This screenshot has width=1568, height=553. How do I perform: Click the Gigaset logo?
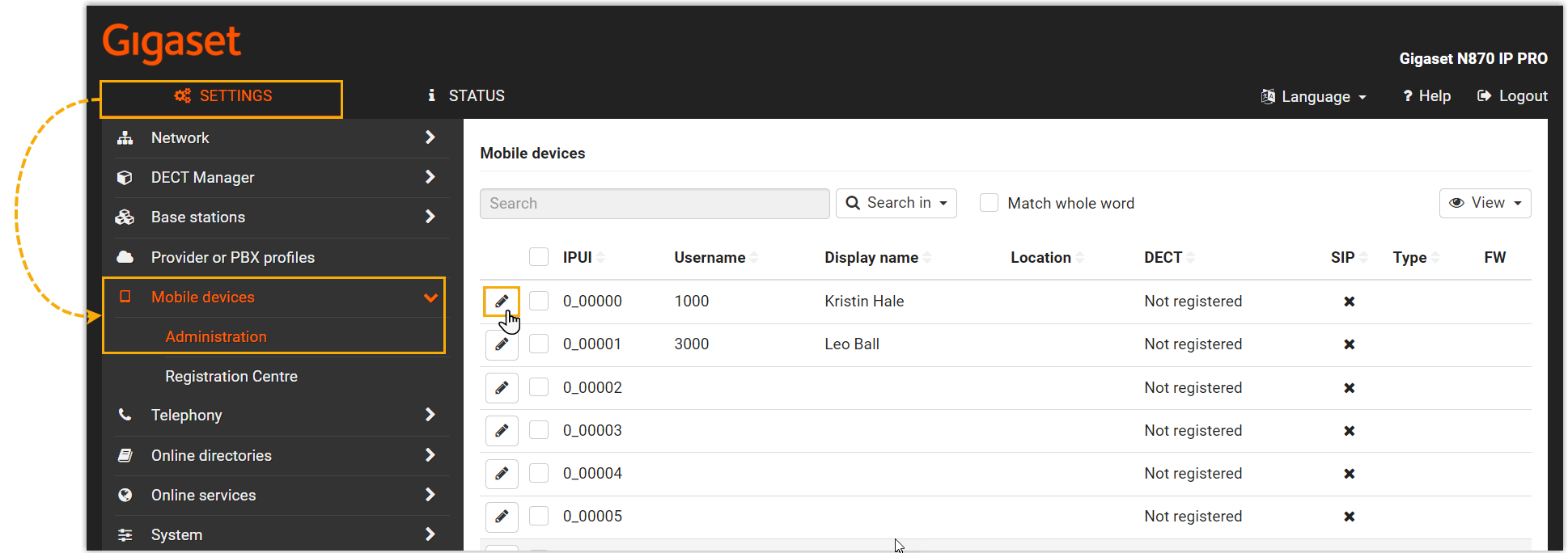pos(172,42)
